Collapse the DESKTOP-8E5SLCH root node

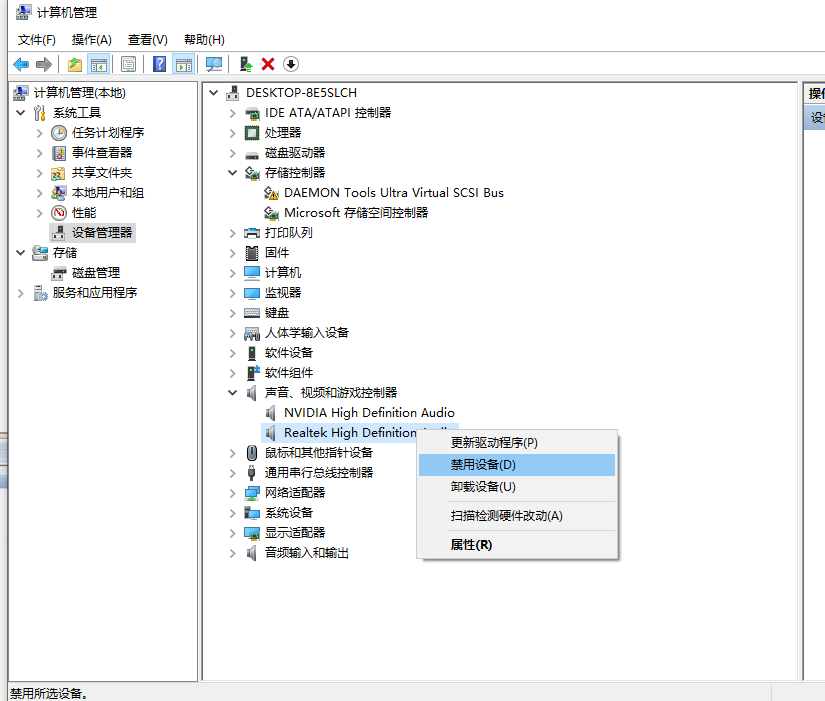coord(214,93)
